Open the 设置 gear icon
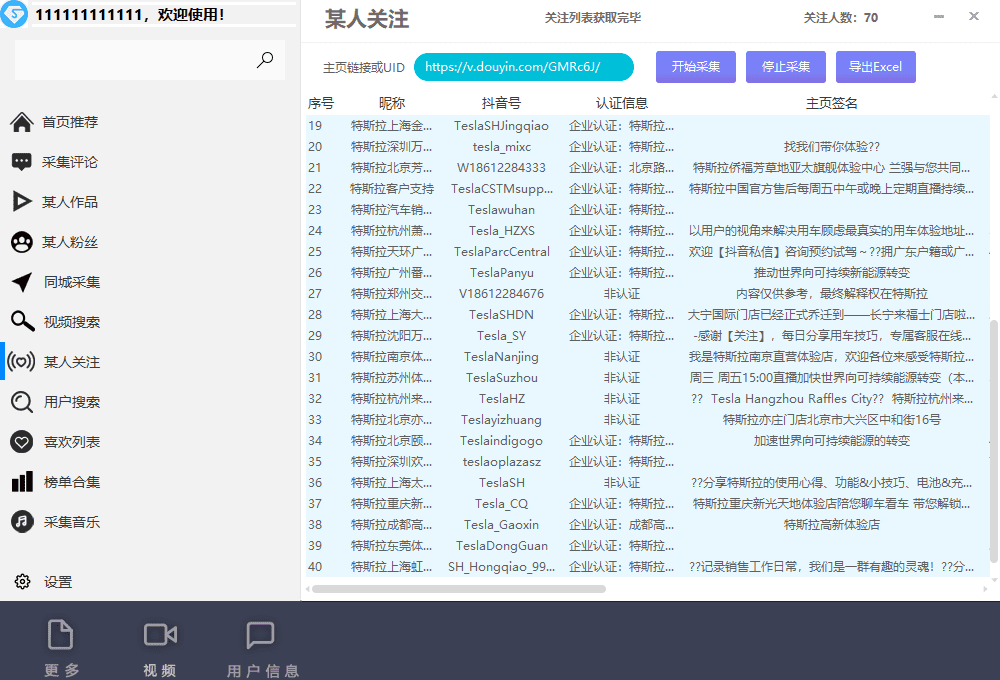Image resolution: width=1000 pixels, height=680 pixels. (22, 581)
